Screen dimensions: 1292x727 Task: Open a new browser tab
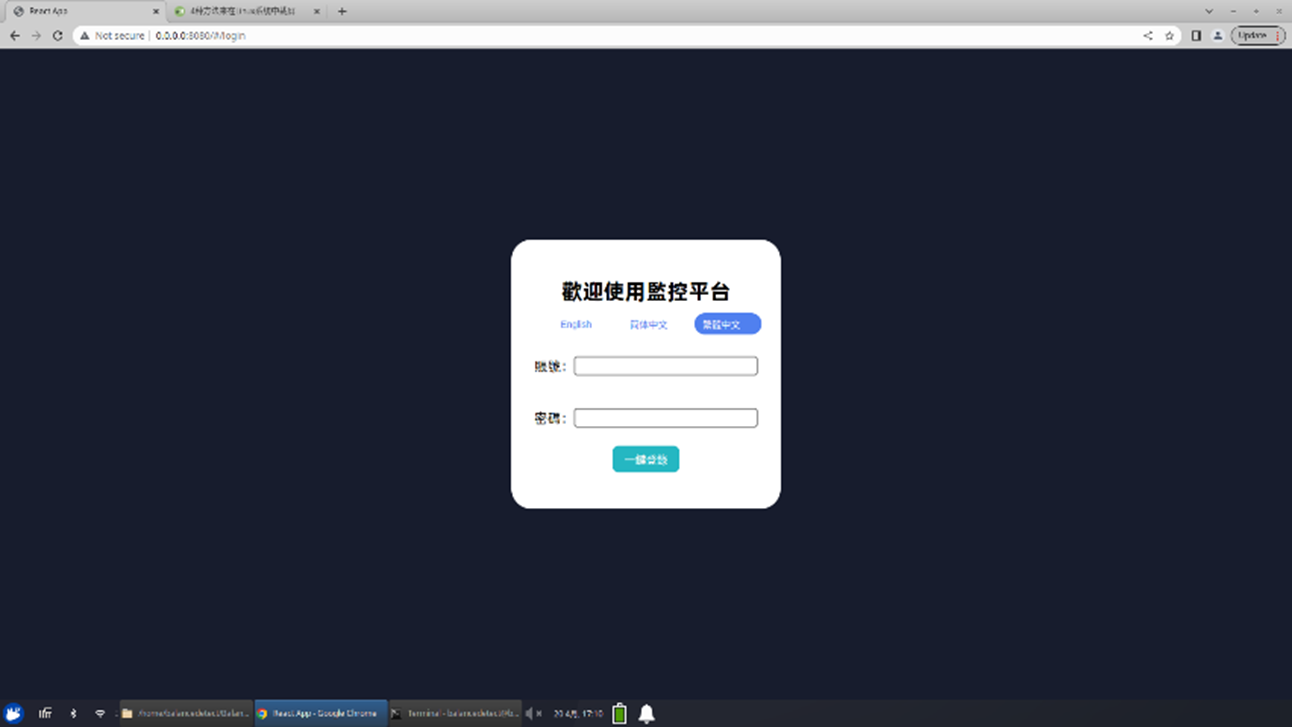click(x=342, y=11)
